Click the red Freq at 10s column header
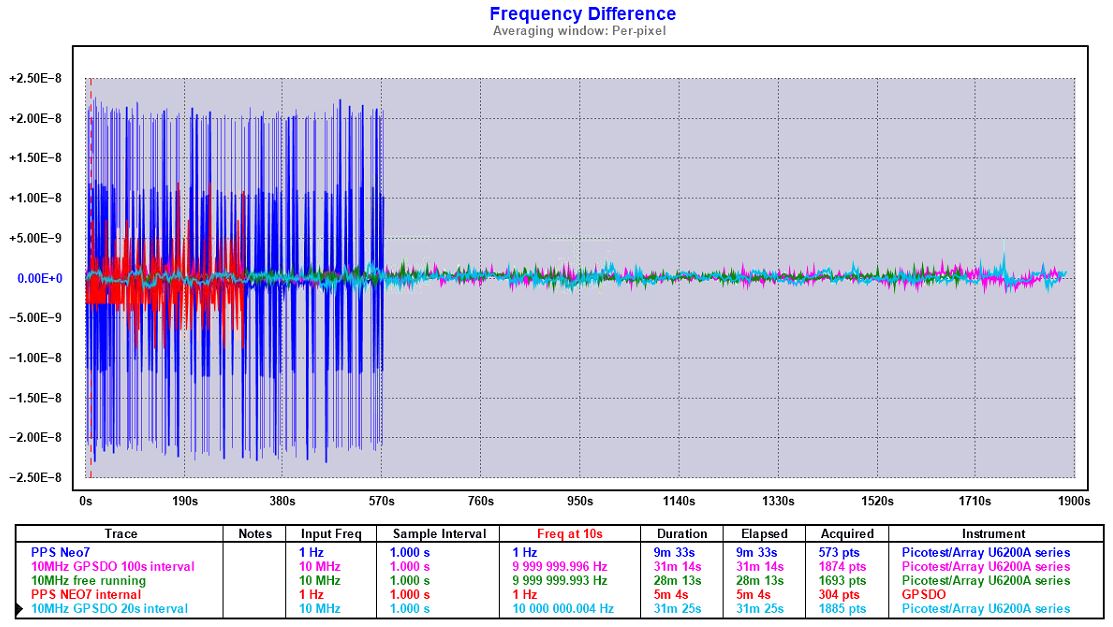This screenshot has width=1113, height=627. (569, 534)
